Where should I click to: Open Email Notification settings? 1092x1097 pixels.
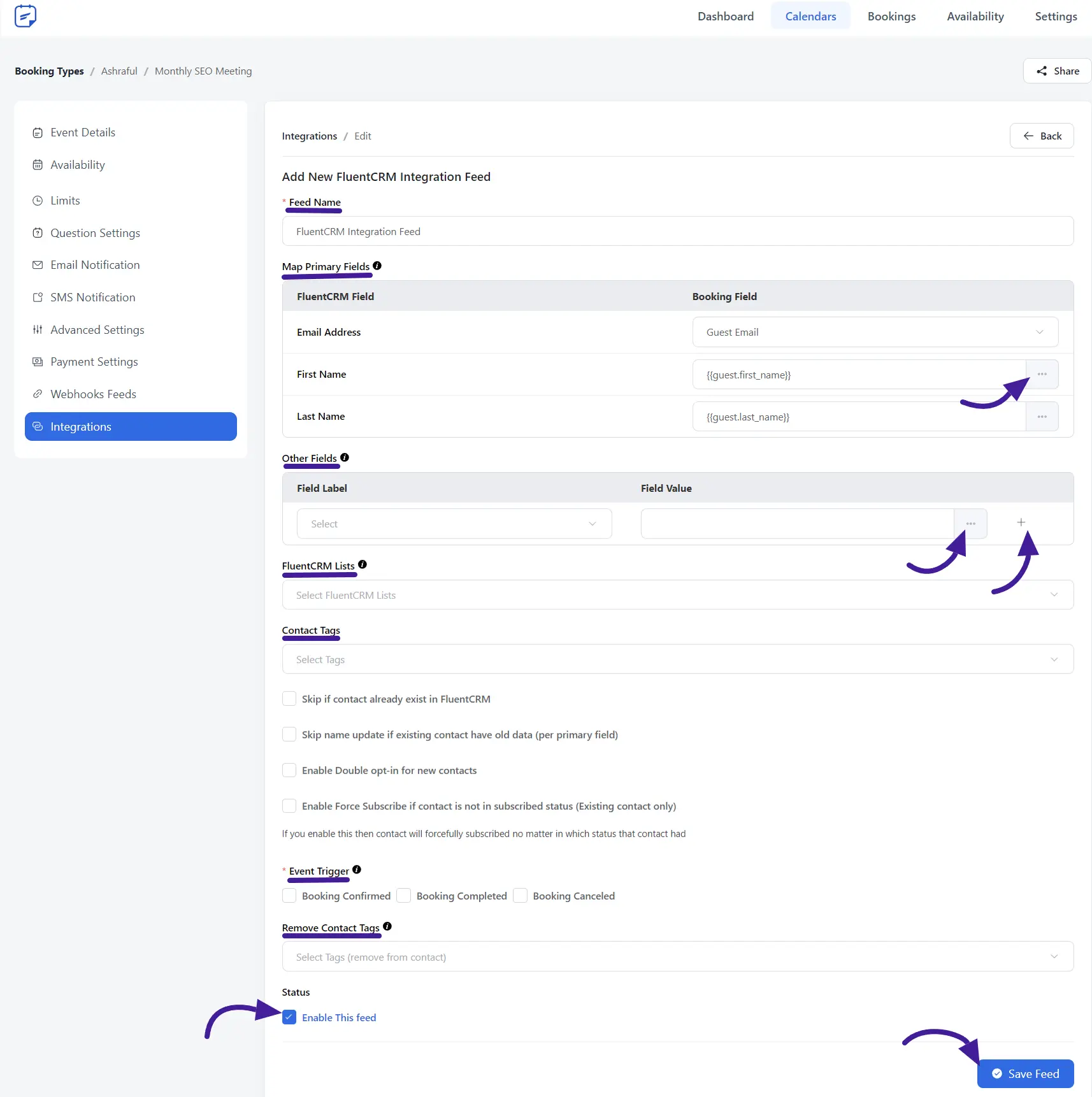tap(131, 265)
